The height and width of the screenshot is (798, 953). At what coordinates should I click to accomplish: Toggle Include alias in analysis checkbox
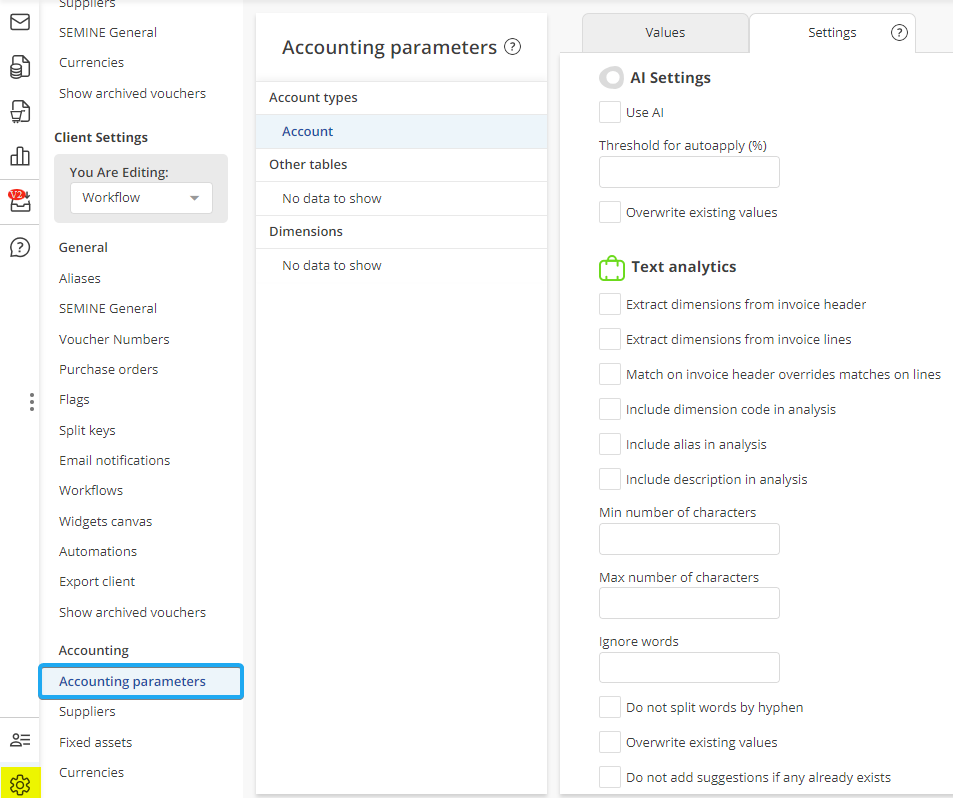pos(610,444)
